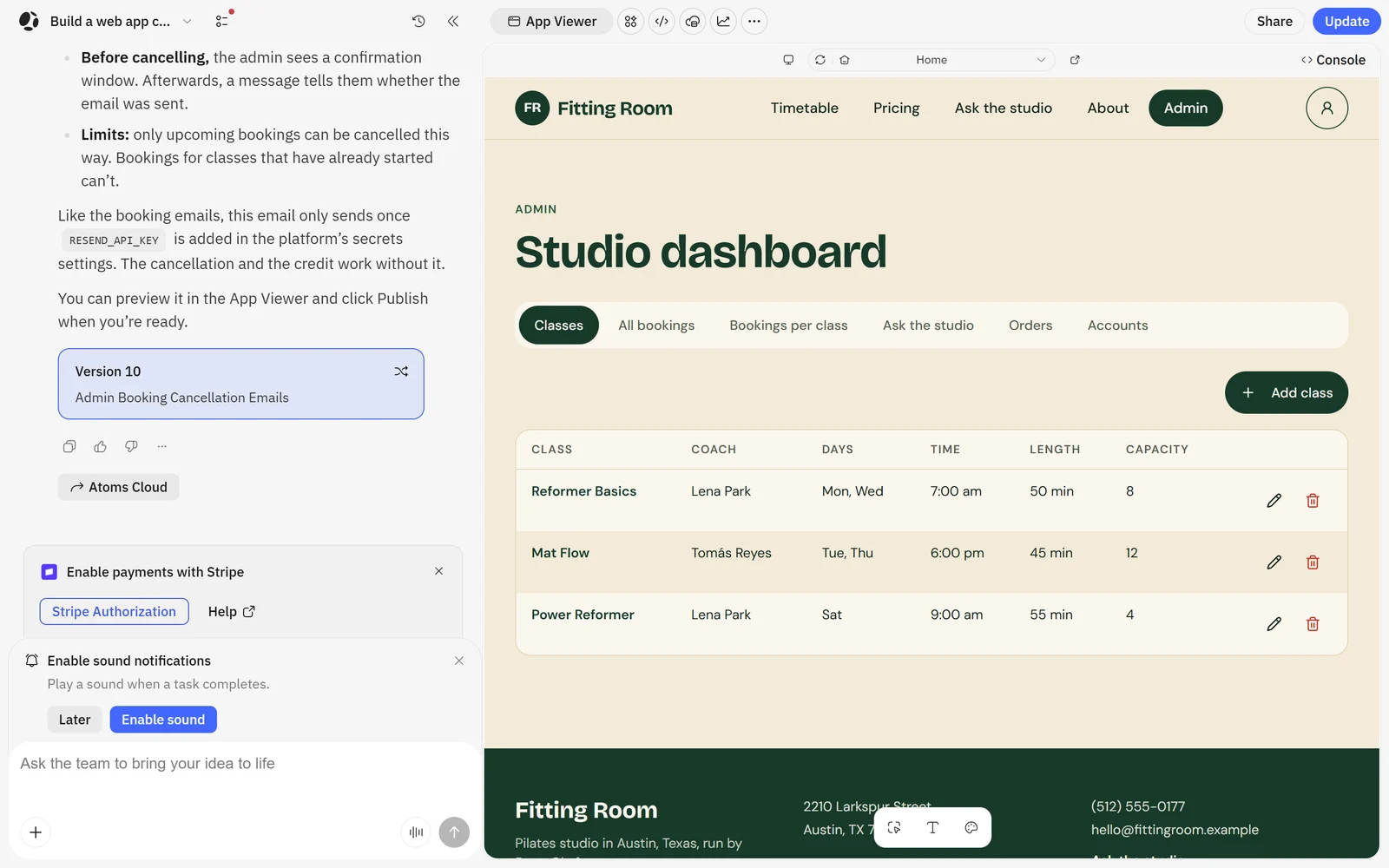This screenshot has width=1389, height=868.
Task: Open the task list icon beside project title
Action: 223,21
